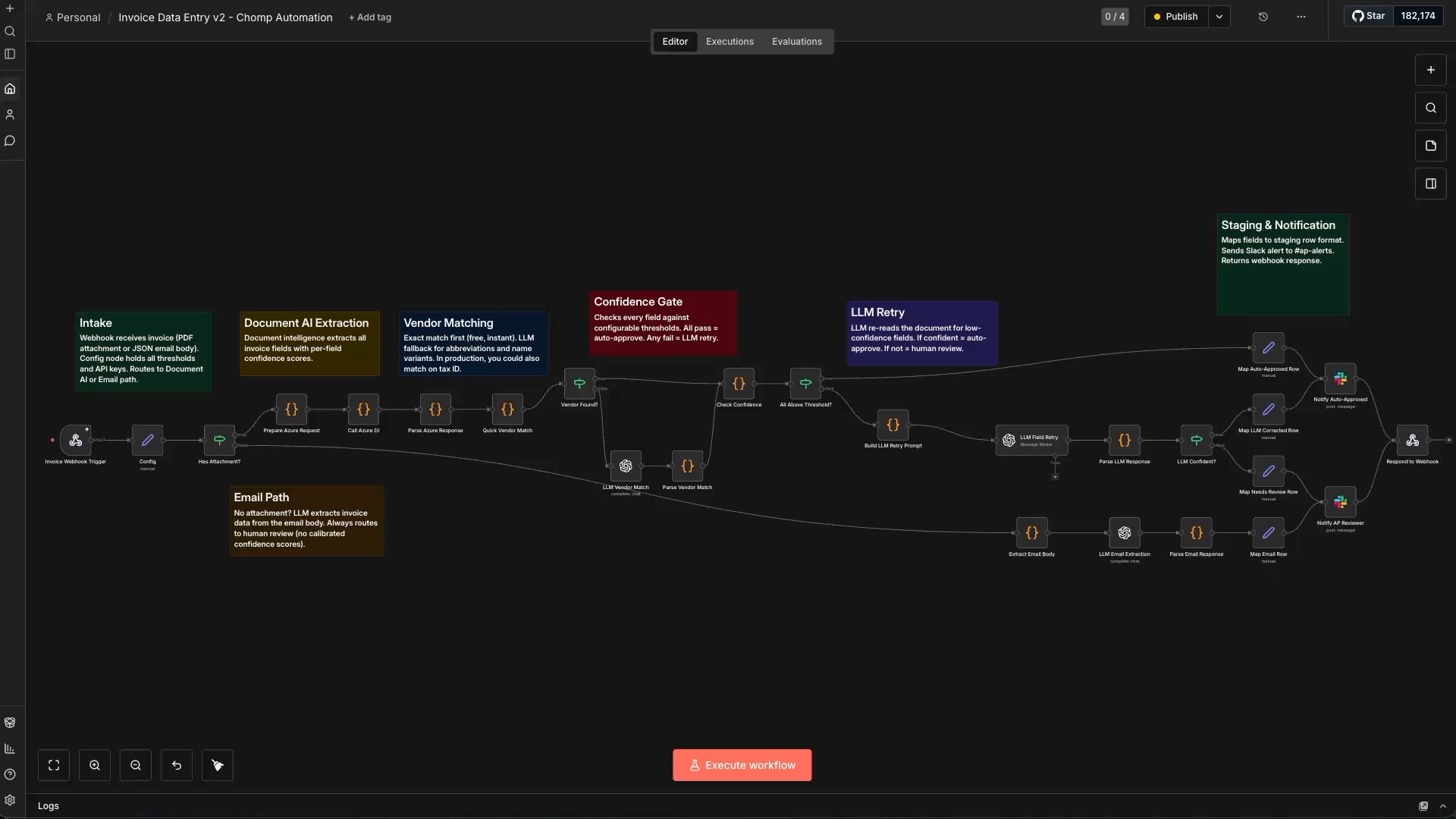Screen dimensions: 1456x819
Task: Open the more options menu
Action: click(x=1301, y=17)
